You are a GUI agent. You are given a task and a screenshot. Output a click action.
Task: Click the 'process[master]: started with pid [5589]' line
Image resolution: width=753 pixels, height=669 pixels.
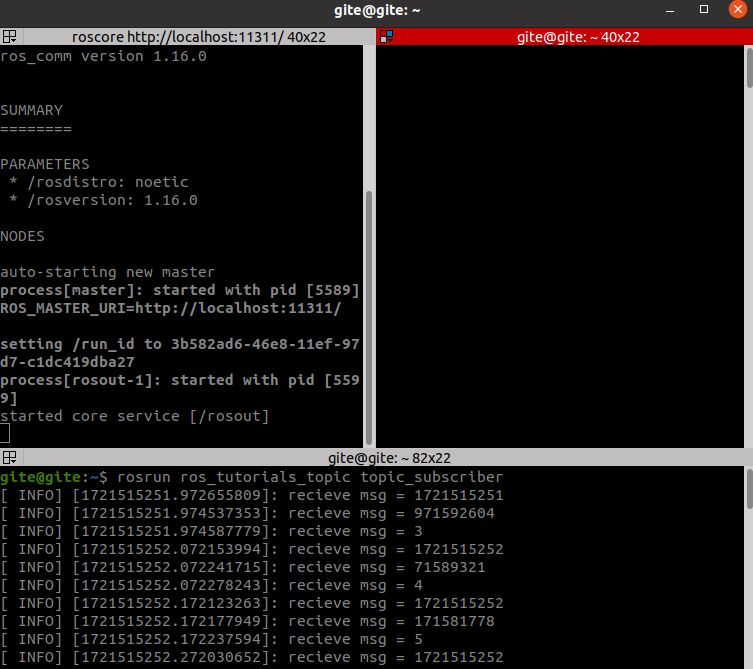[x=180, y=290]
